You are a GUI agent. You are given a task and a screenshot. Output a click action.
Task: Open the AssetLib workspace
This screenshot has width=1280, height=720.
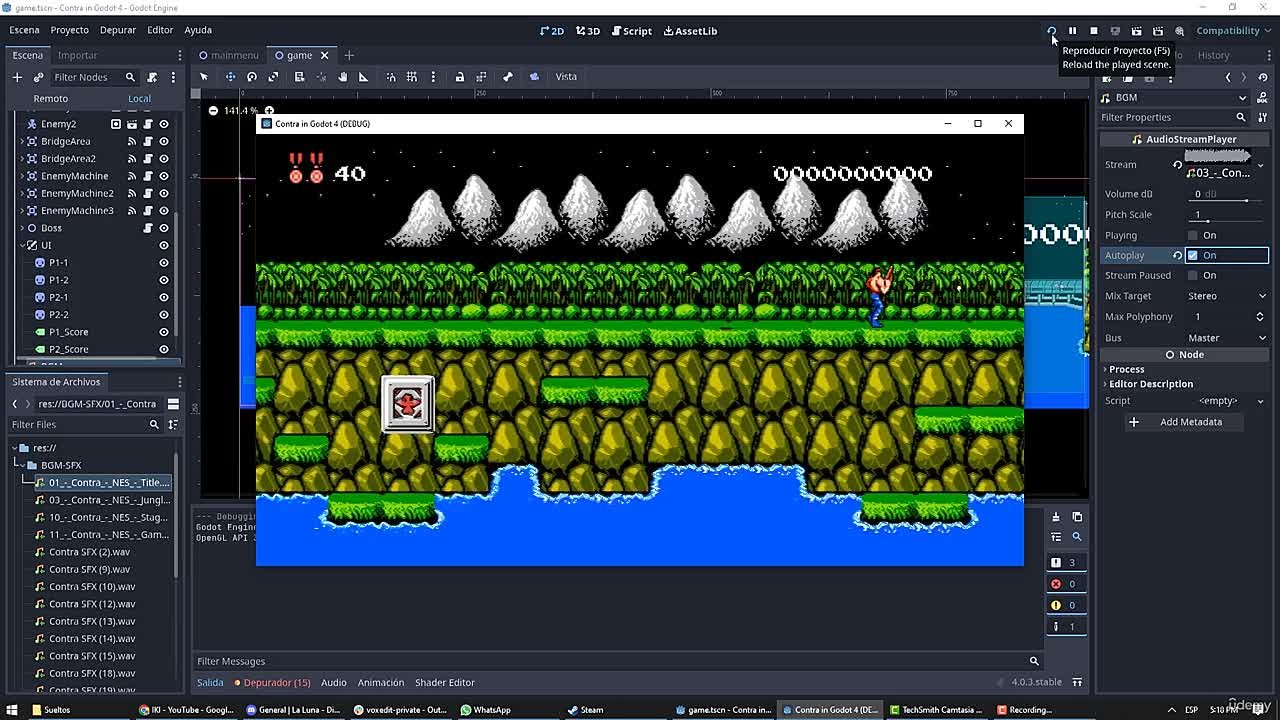click(690, 31)
